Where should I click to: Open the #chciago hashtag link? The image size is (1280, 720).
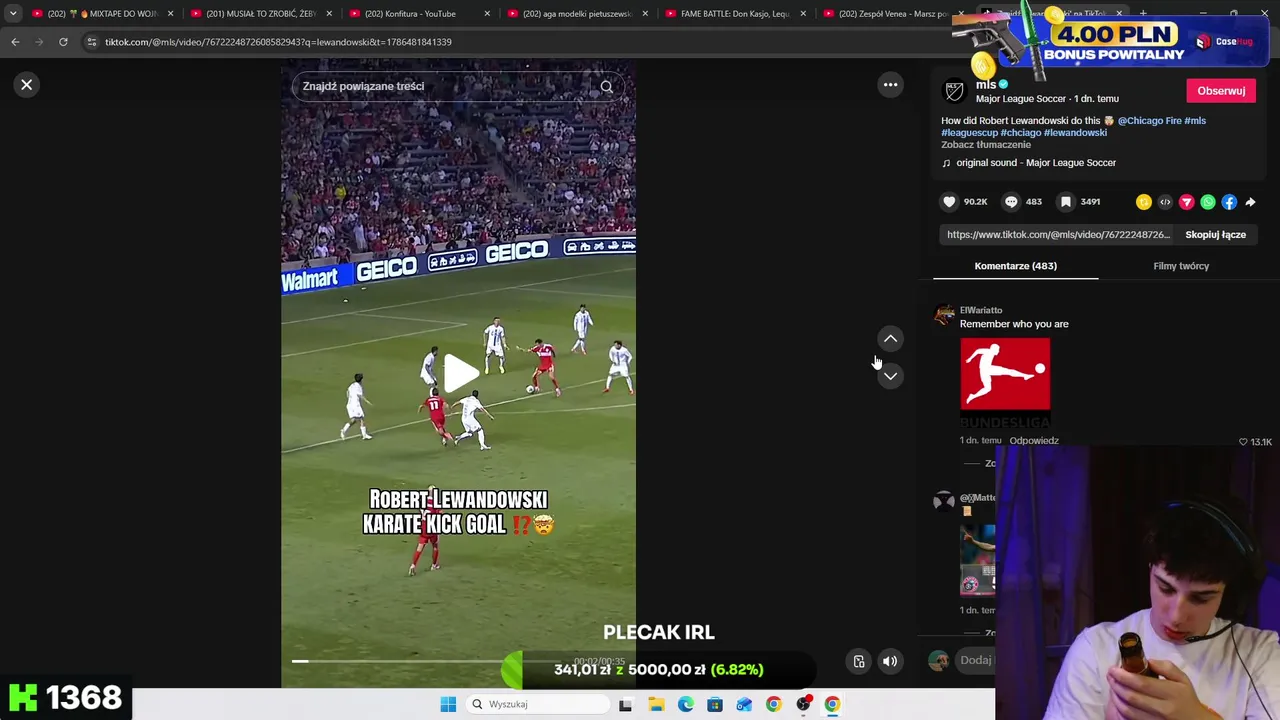pyautogui.click(x=1021, y=133)
